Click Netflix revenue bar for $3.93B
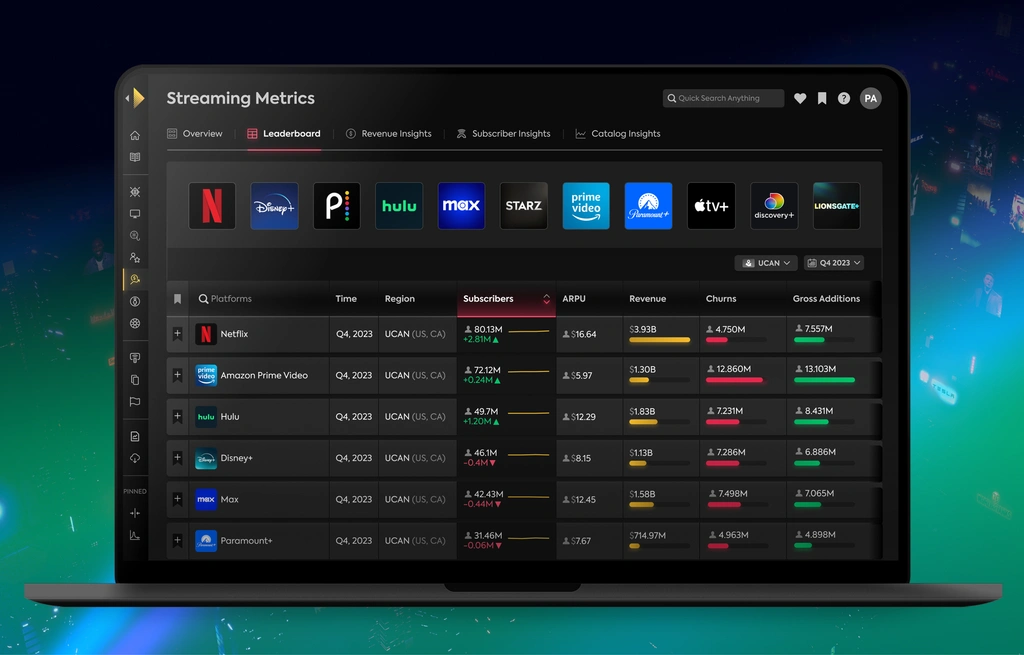Viewport: 1024px width, 655px height. click(660, 340)
